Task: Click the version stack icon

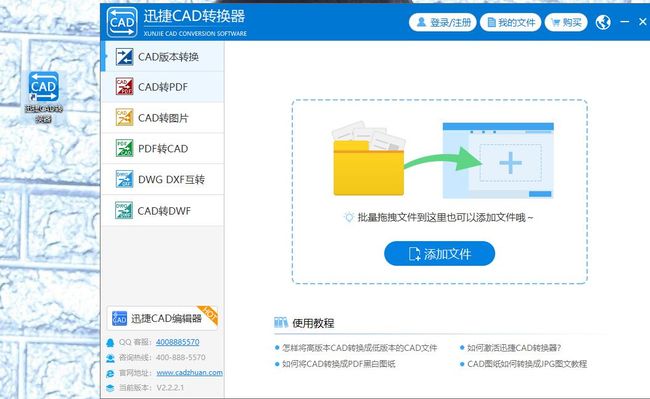Action: [x=110, y=388]
